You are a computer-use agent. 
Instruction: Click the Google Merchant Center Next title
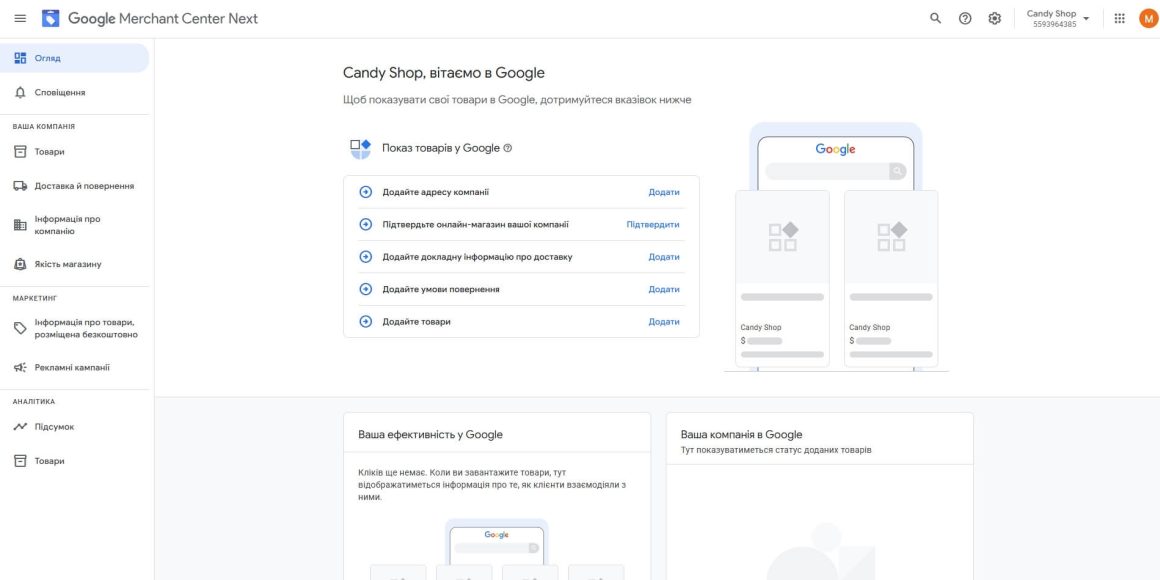coord(163,18)
